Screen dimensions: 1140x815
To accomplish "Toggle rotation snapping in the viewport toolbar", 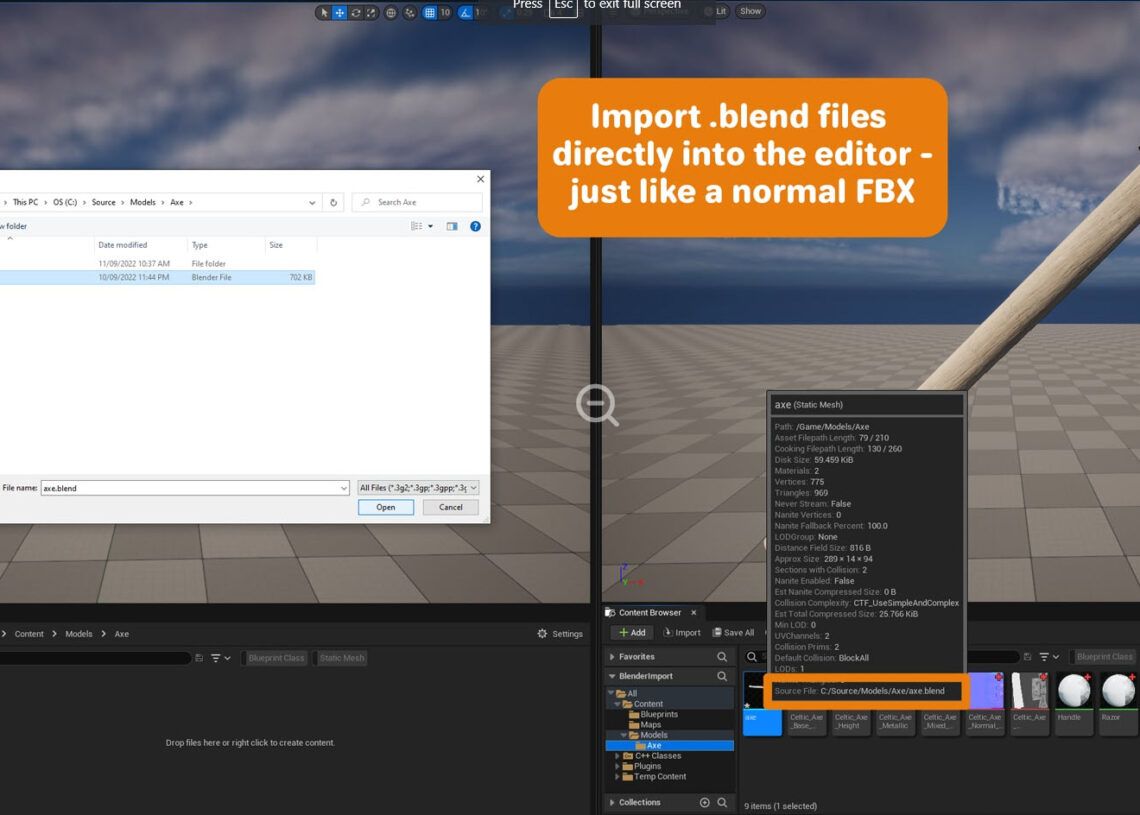I will pyautogui.click(x=464, y=12).
